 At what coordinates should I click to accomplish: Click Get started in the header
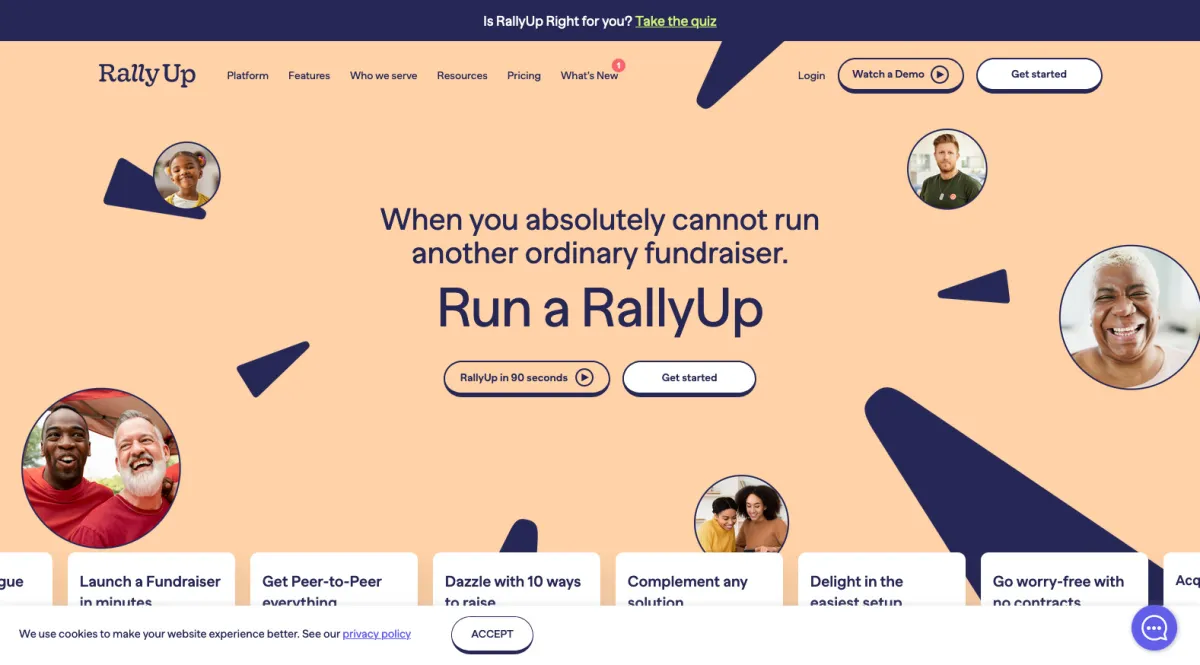[1039, 75]
